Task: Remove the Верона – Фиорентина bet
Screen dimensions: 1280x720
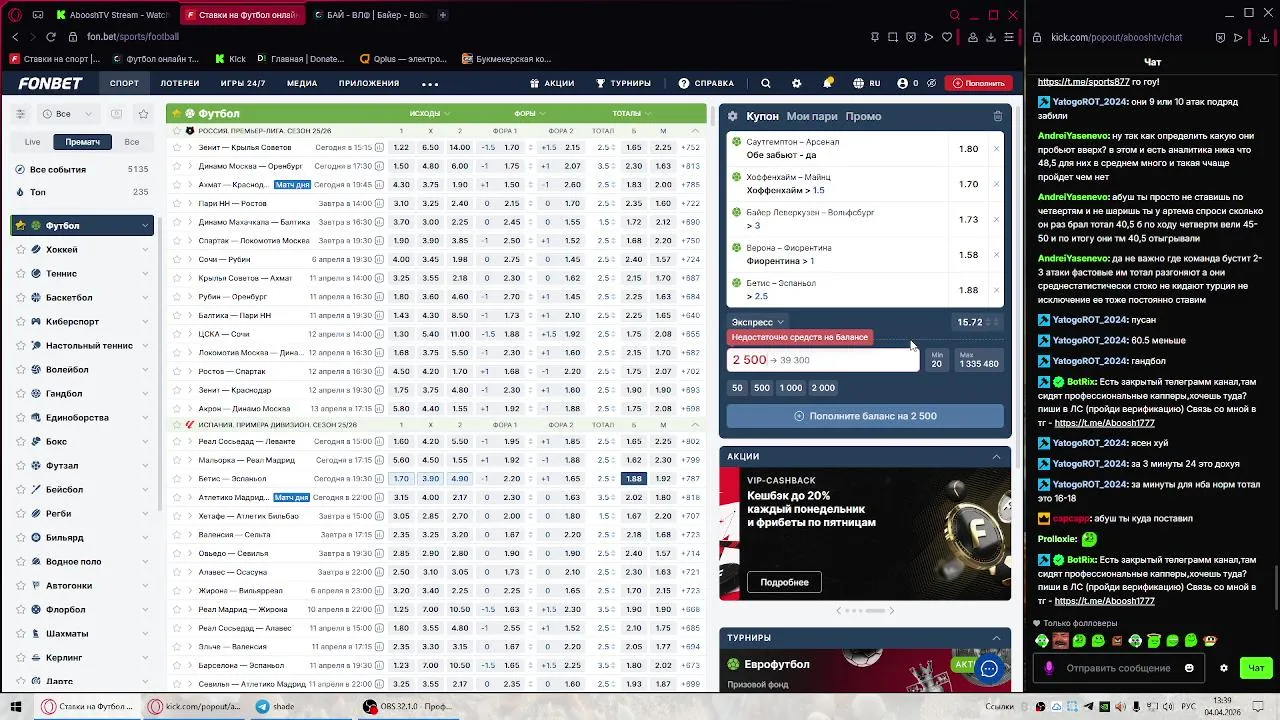Action: pyautogui.click(x=996, y=255)
